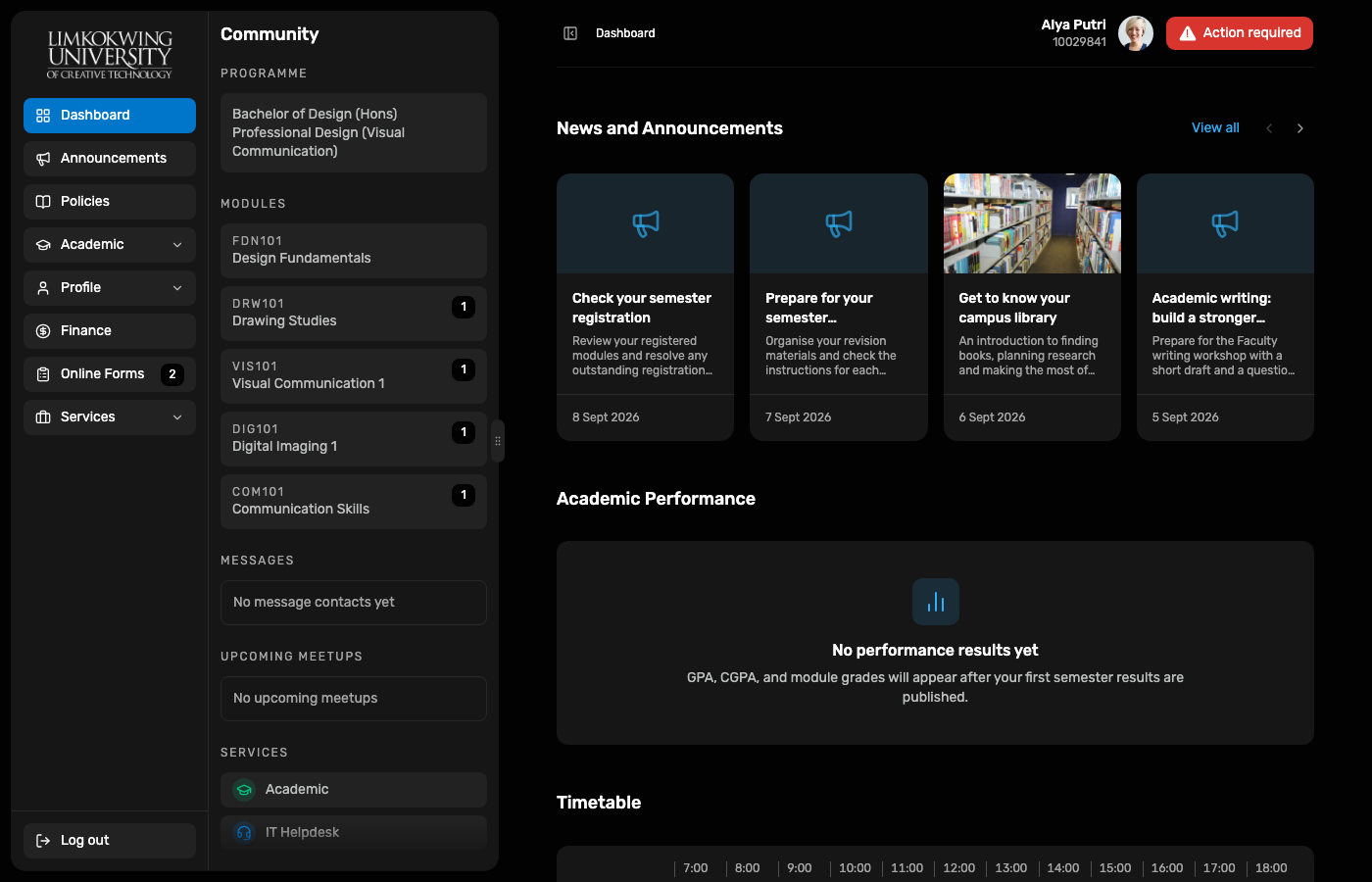Open the Dashboard menu item
1372x882 pixels.
[110, 116]
